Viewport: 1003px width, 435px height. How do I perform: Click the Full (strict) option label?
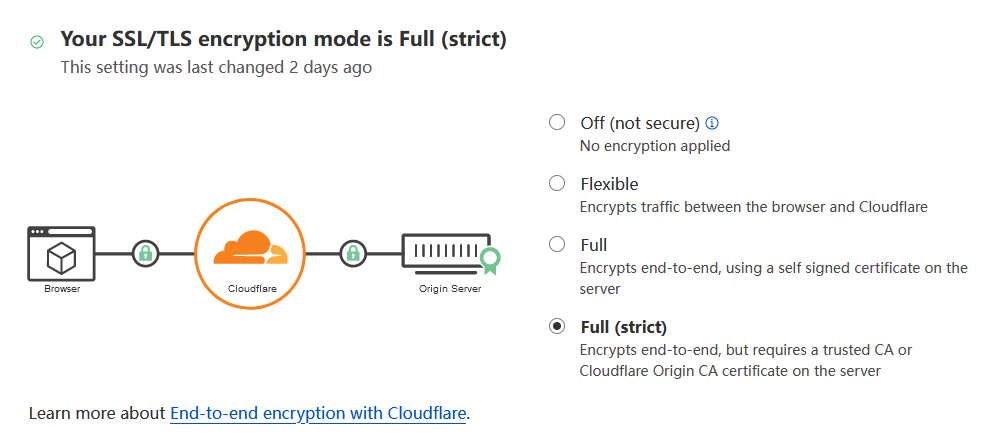pos(623,327)
